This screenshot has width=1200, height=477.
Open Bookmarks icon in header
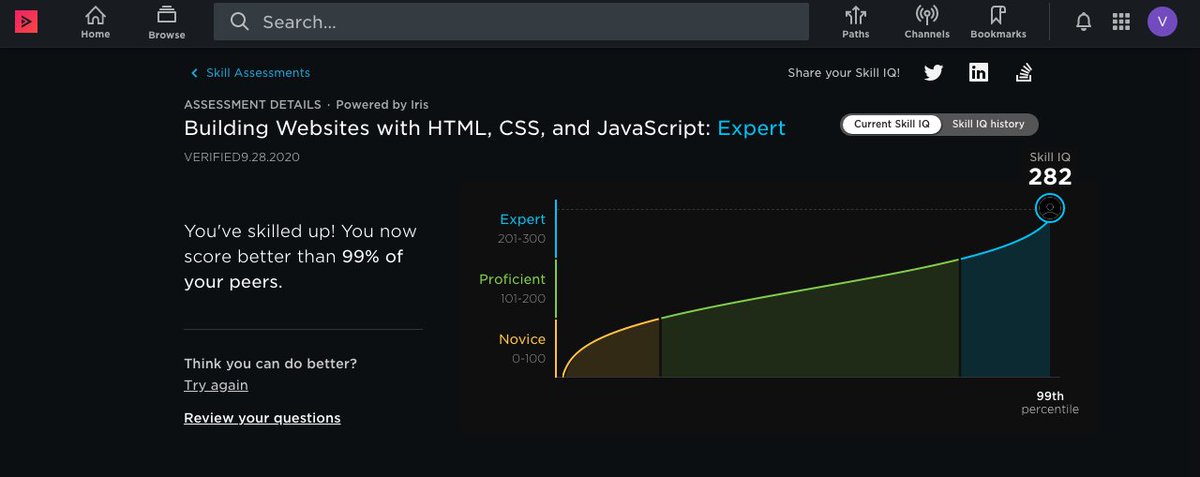coord(997,16)
